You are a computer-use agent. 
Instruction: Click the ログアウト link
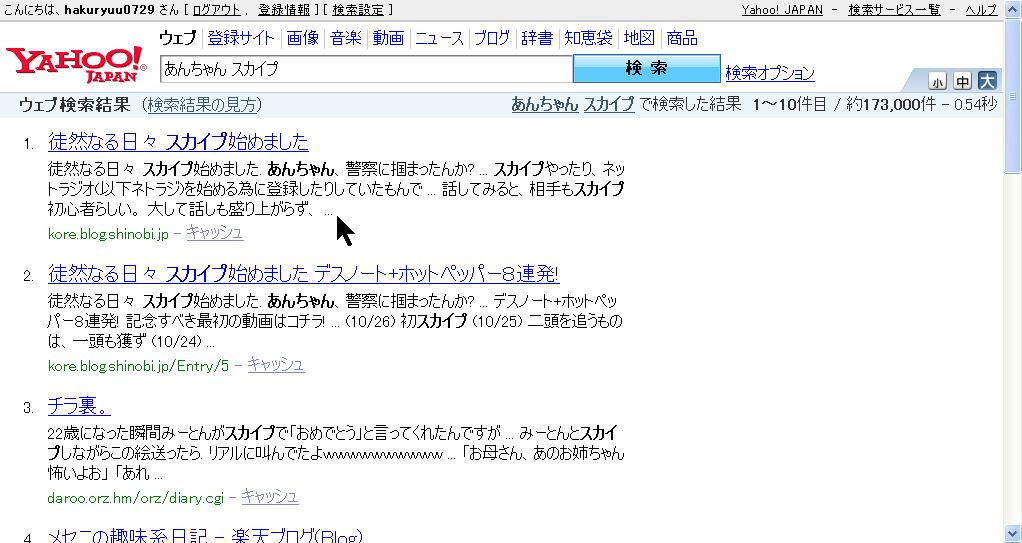coord(216,10)
